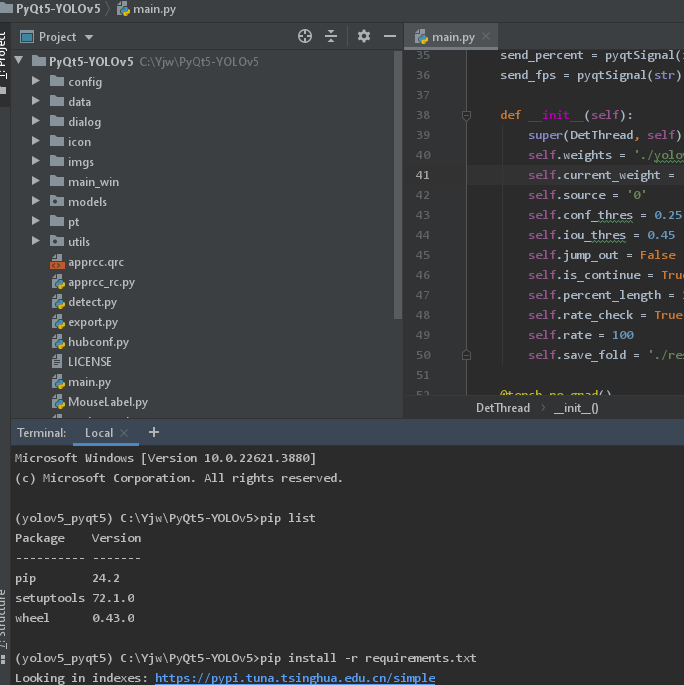The height and width of the screenshot is (685, 684).
Task: Close the main.py editor tab
Action: click(486, 36)
